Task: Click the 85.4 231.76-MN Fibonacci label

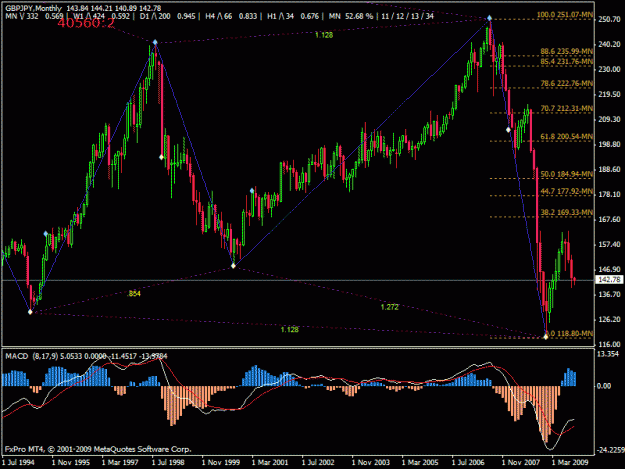Action: tap(566, 61)
